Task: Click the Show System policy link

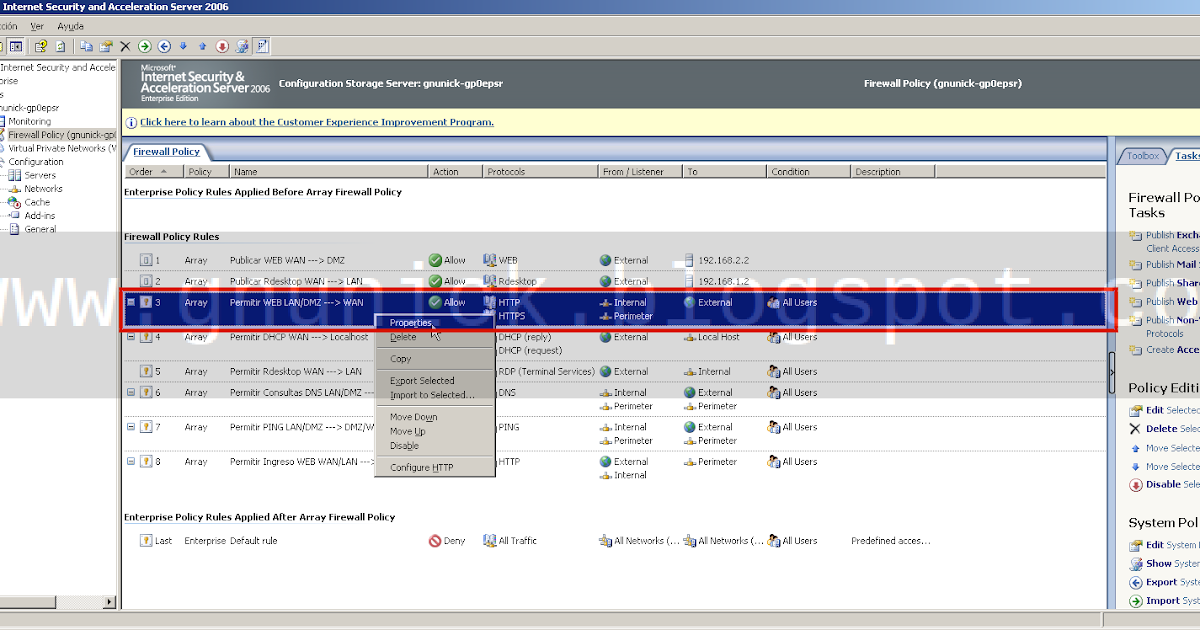Action: [x=1172, y=564]
